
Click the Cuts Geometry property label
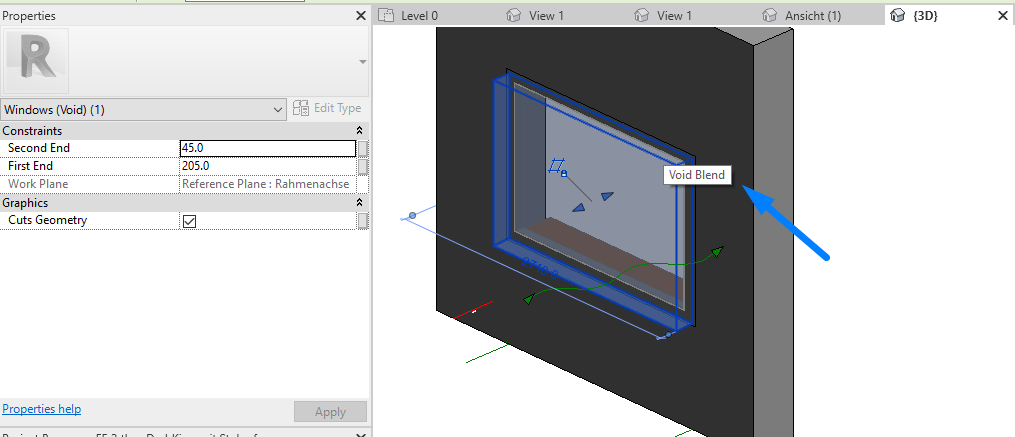click(47, 220)
